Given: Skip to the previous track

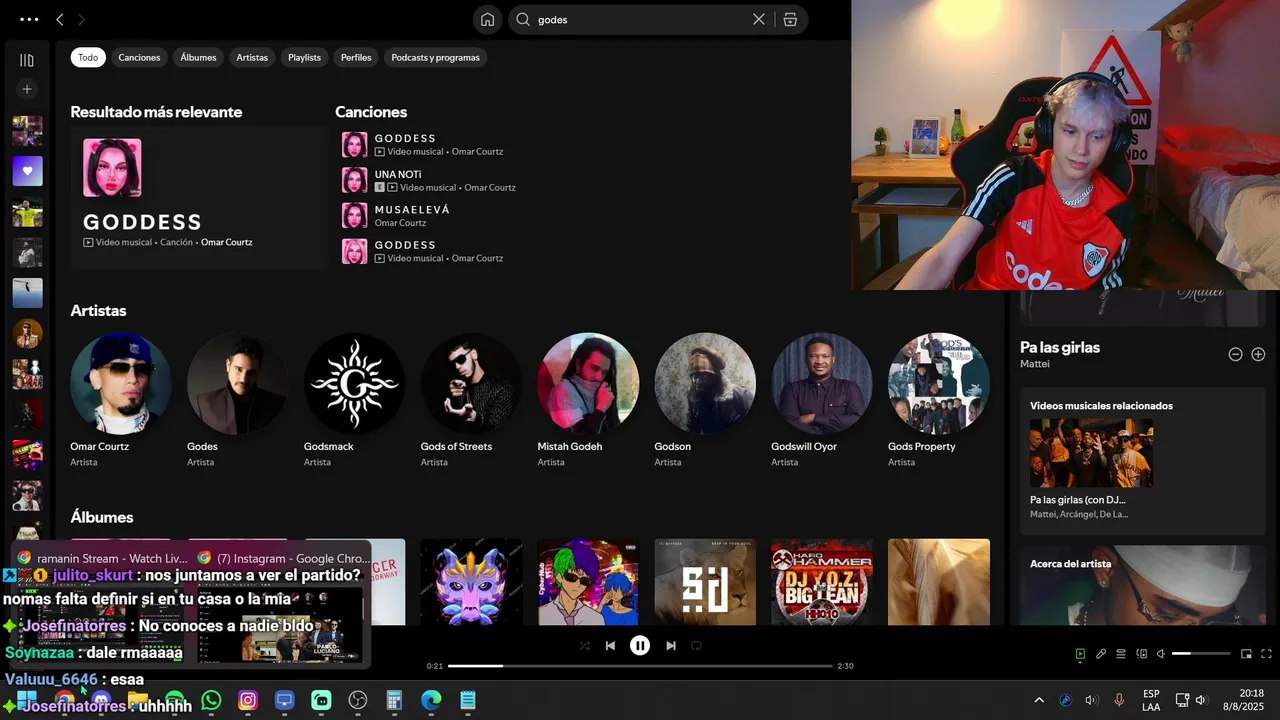Looking at the screenshot, I should pos(610,646).
